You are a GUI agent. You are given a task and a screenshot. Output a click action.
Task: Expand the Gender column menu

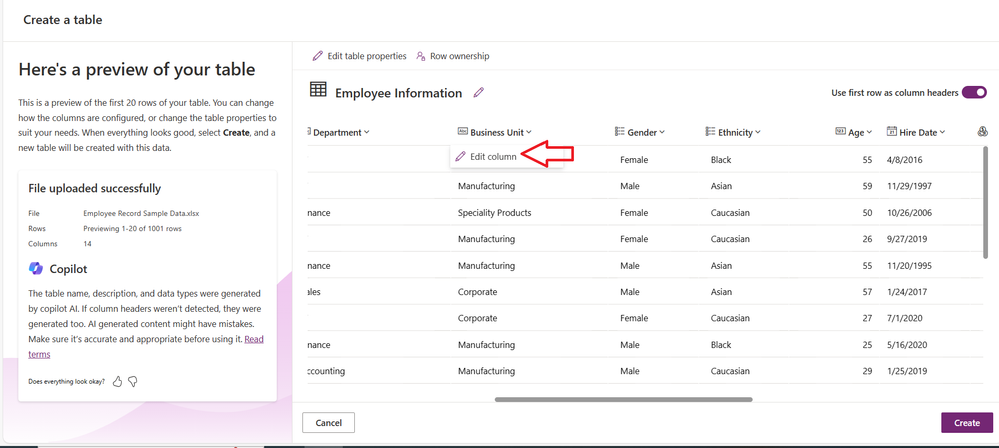[x=662, y=133]
